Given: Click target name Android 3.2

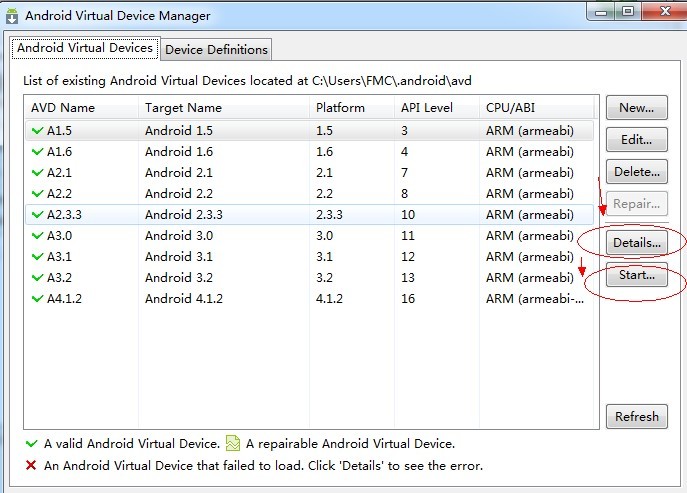Looking at the screenshot, I should pyautogui.click(x=179, y=278).
